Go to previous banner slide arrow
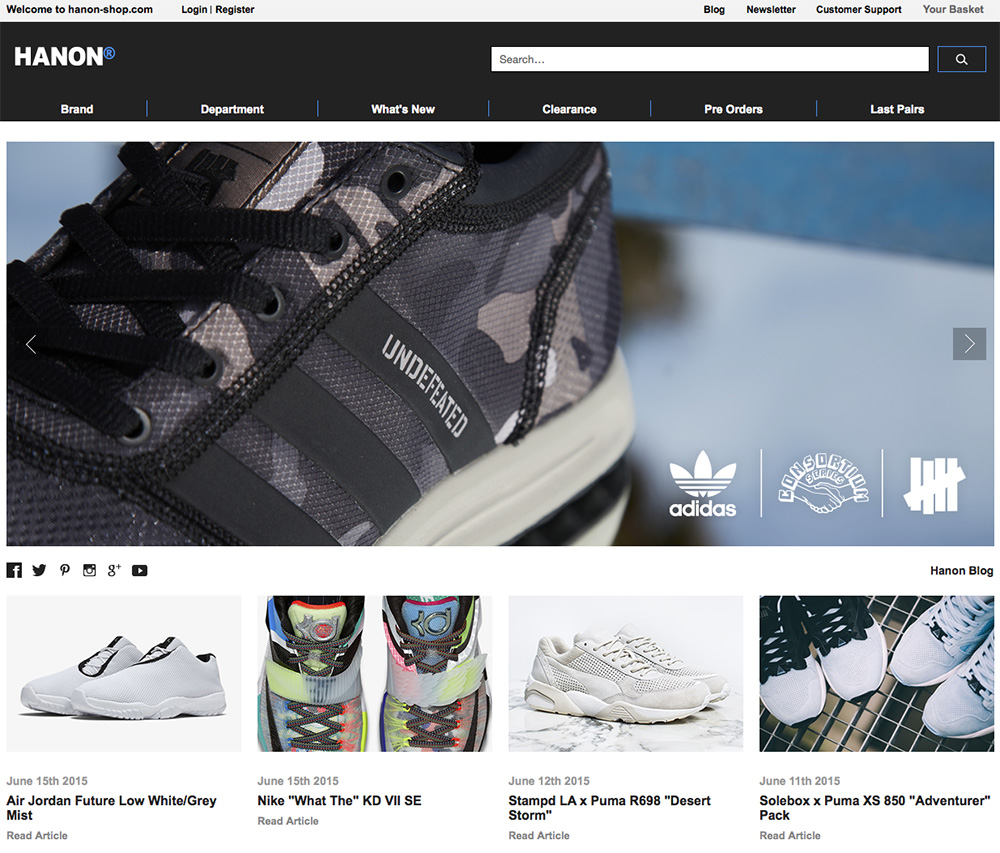Viewport: 1000px width, 853px height. tap(31, 344)
